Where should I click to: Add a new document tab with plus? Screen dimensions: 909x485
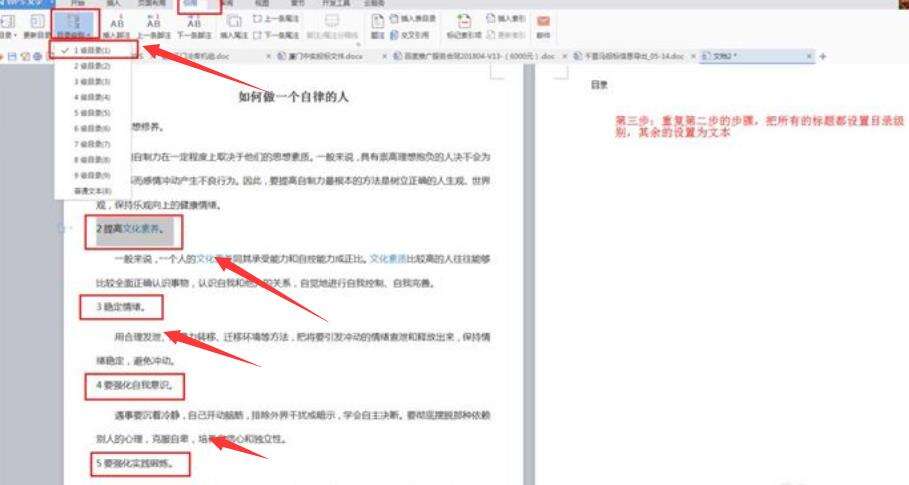pos(822,56)
